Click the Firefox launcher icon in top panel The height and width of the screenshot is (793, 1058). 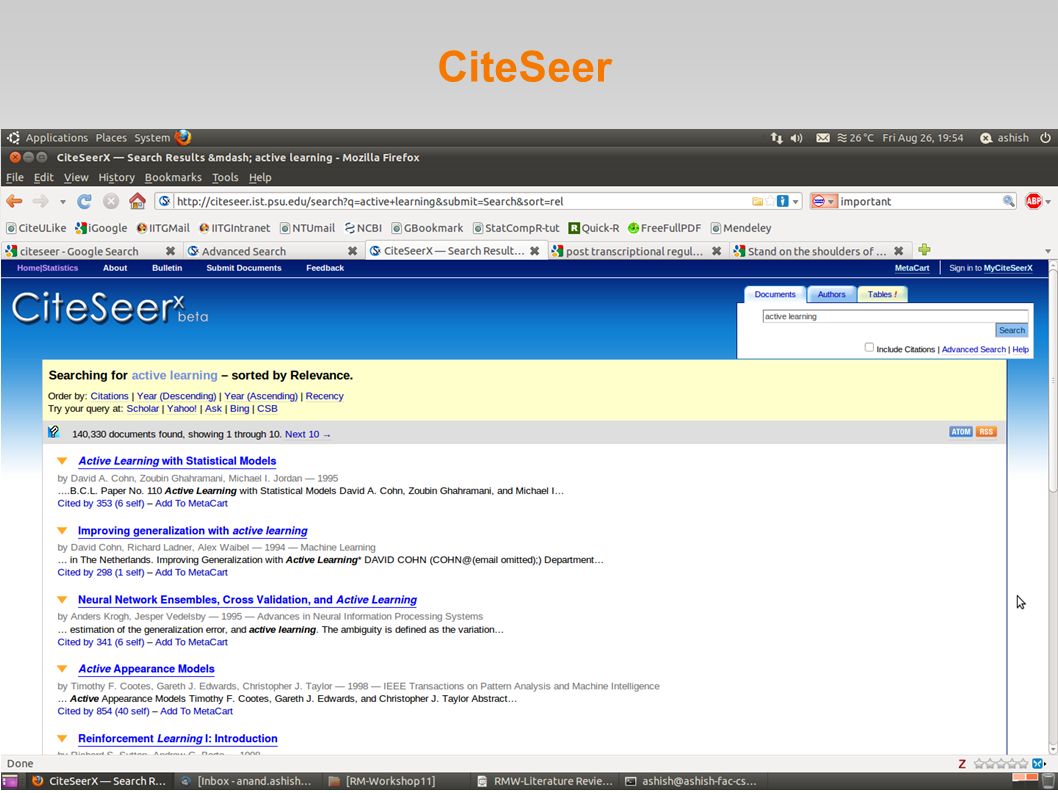coord(183,138)
